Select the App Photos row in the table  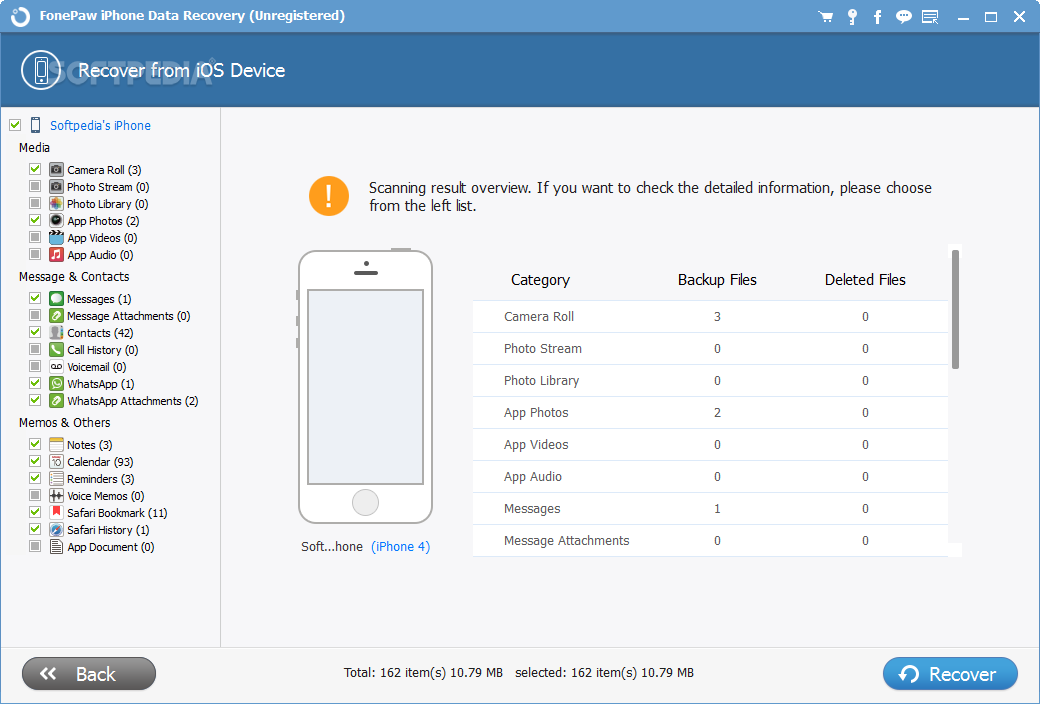coord(710,413)
